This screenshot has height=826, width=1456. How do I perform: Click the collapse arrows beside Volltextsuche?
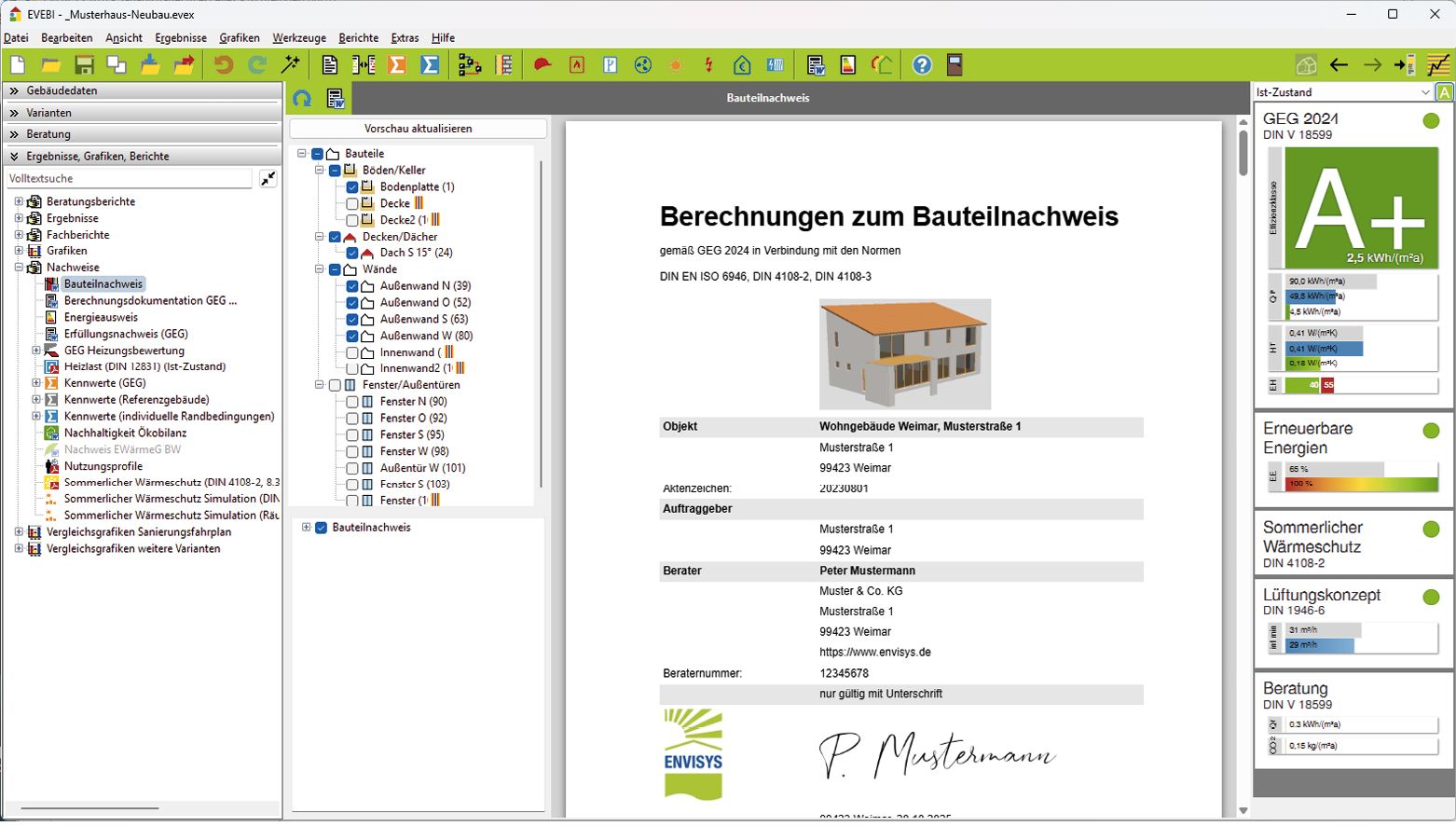tap(268, 178)
